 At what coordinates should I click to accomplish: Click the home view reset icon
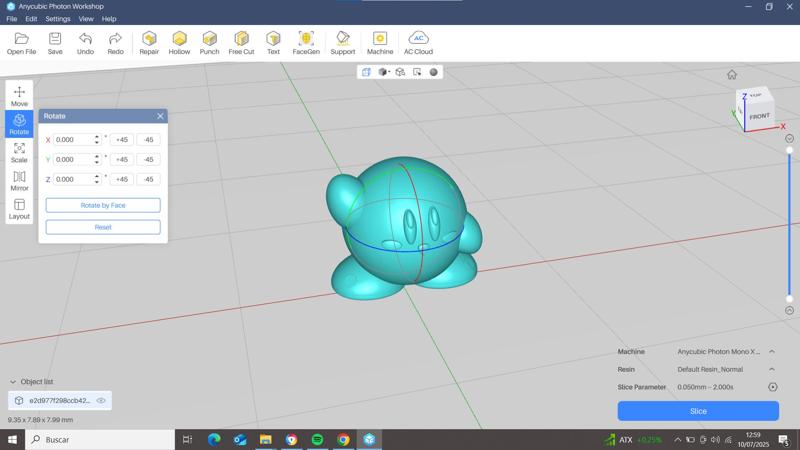[732, 75]
